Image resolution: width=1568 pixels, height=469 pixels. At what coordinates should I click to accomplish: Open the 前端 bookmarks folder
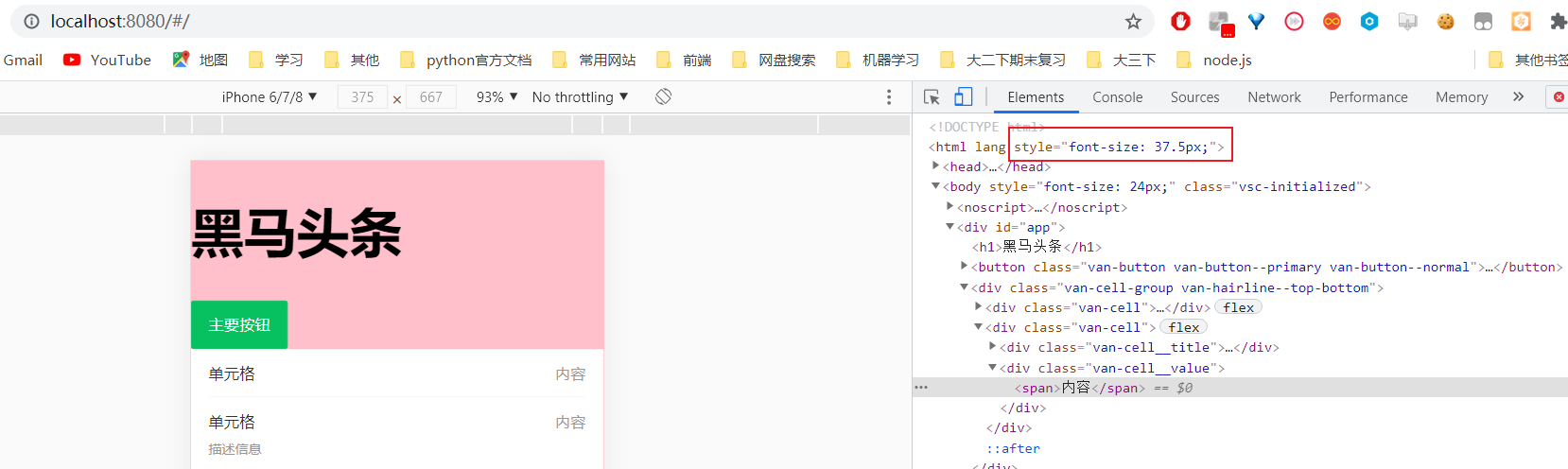click(684, 60)
